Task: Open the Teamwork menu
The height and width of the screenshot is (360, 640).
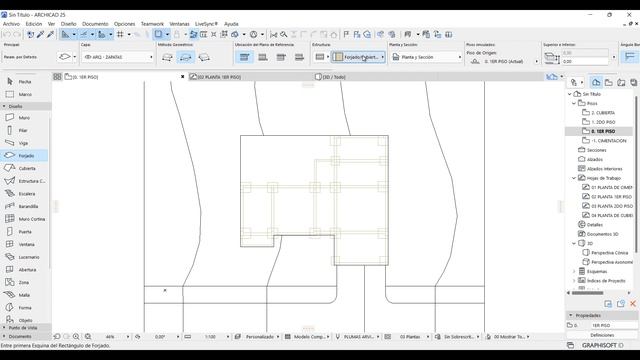Action: (x=152, y=24)
